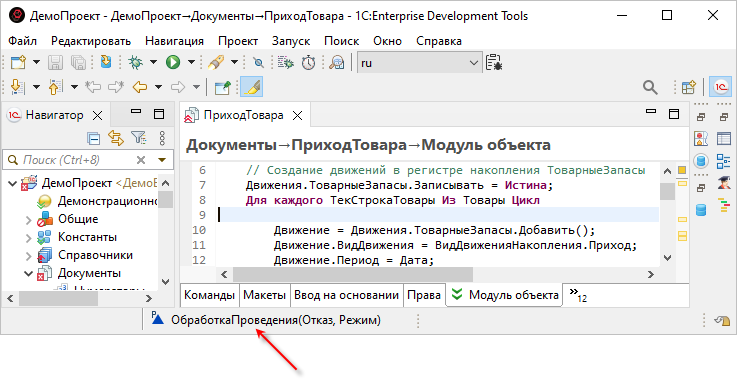Start debugging with the green bug icon

point(136,62)
